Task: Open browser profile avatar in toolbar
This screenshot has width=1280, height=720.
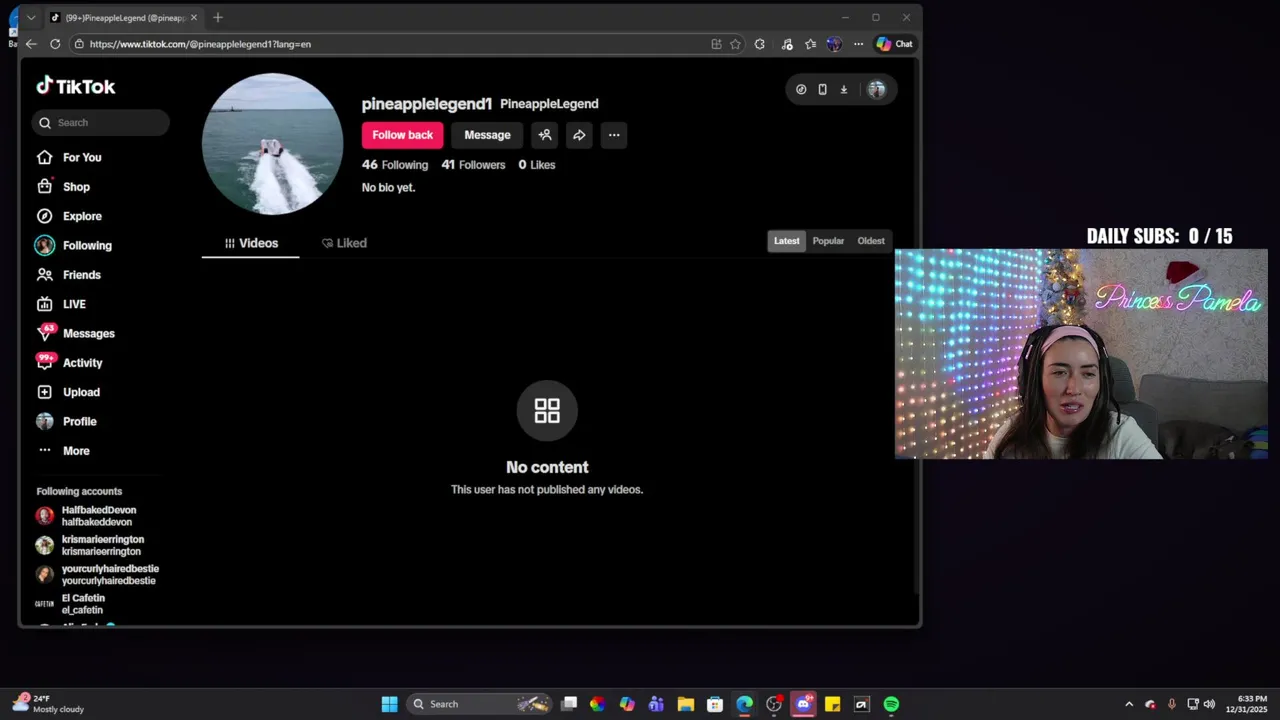Action: tap(834, 44)
